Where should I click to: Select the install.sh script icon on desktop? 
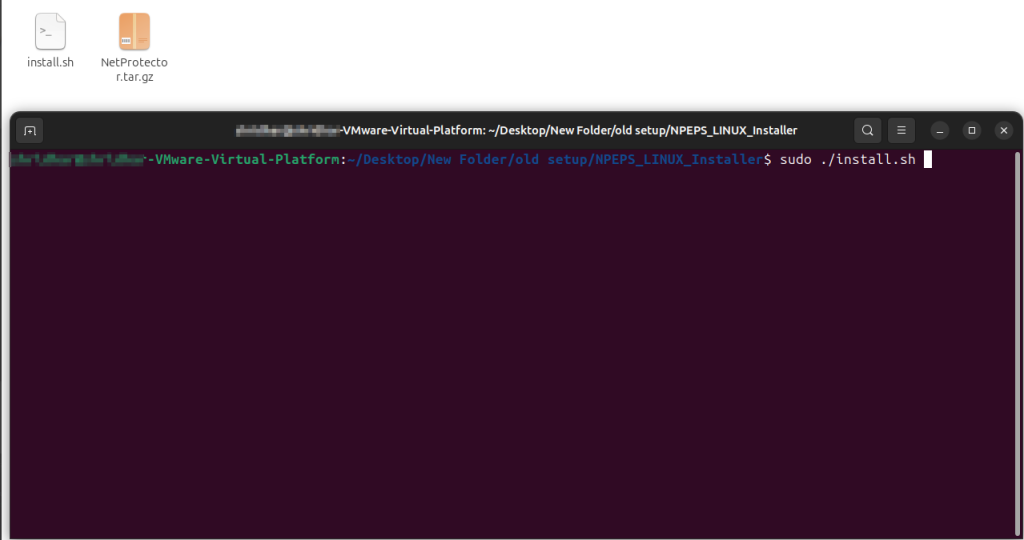tap(50, 32)
